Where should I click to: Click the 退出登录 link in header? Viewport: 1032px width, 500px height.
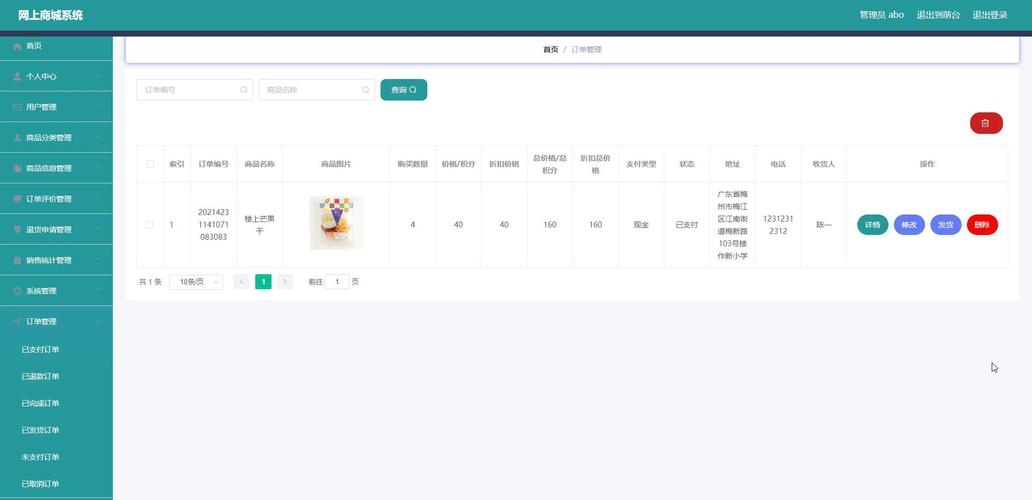pyautogui.click(x=990, y=15)
